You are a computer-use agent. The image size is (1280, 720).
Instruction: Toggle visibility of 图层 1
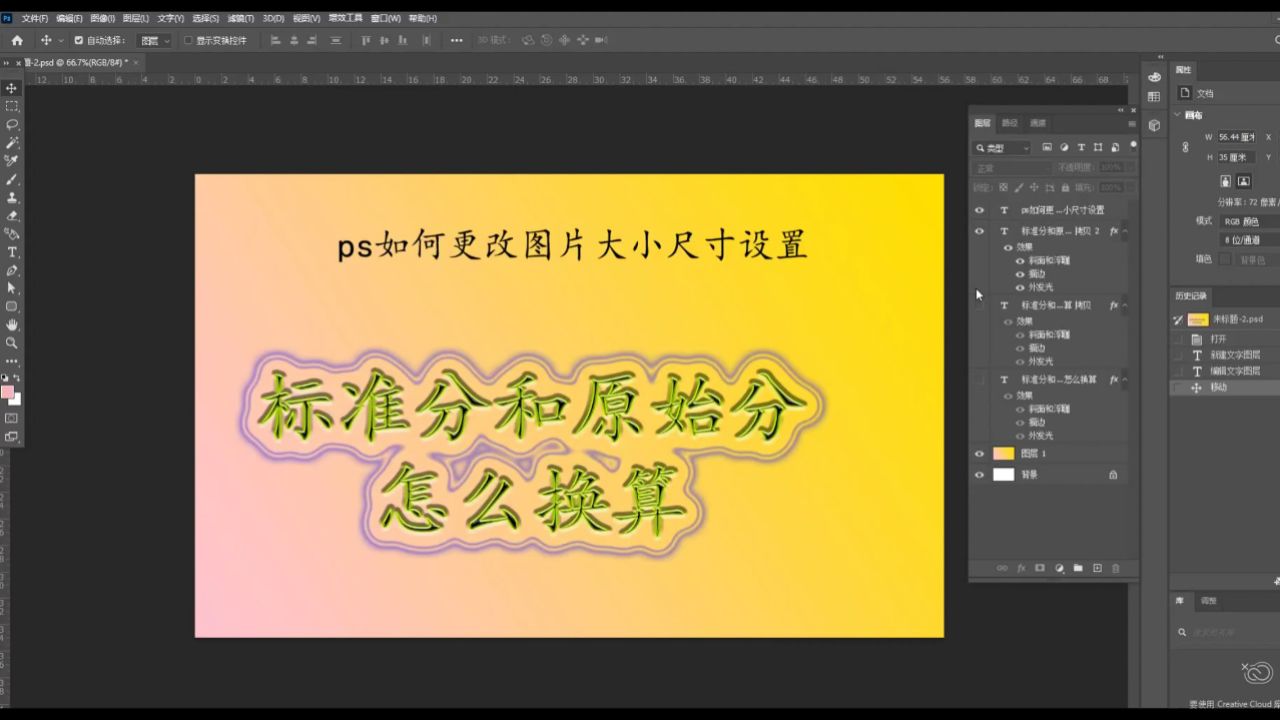(x=979, y=453)
